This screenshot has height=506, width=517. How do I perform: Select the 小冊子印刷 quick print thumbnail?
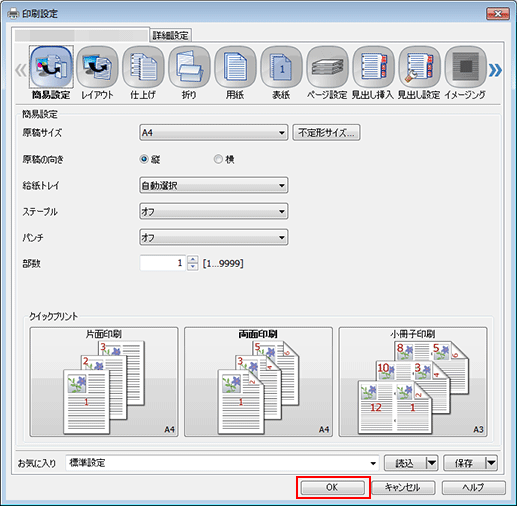pyautogui.click(x=413, y=382)
